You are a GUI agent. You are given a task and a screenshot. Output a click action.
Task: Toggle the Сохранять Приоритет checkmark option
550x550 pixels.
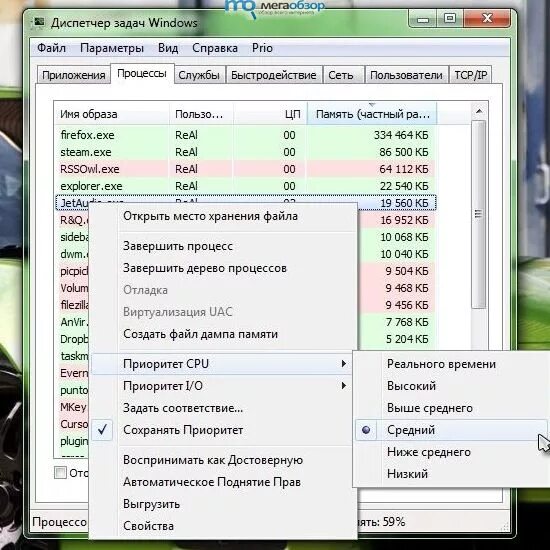[x=222, y=430]
